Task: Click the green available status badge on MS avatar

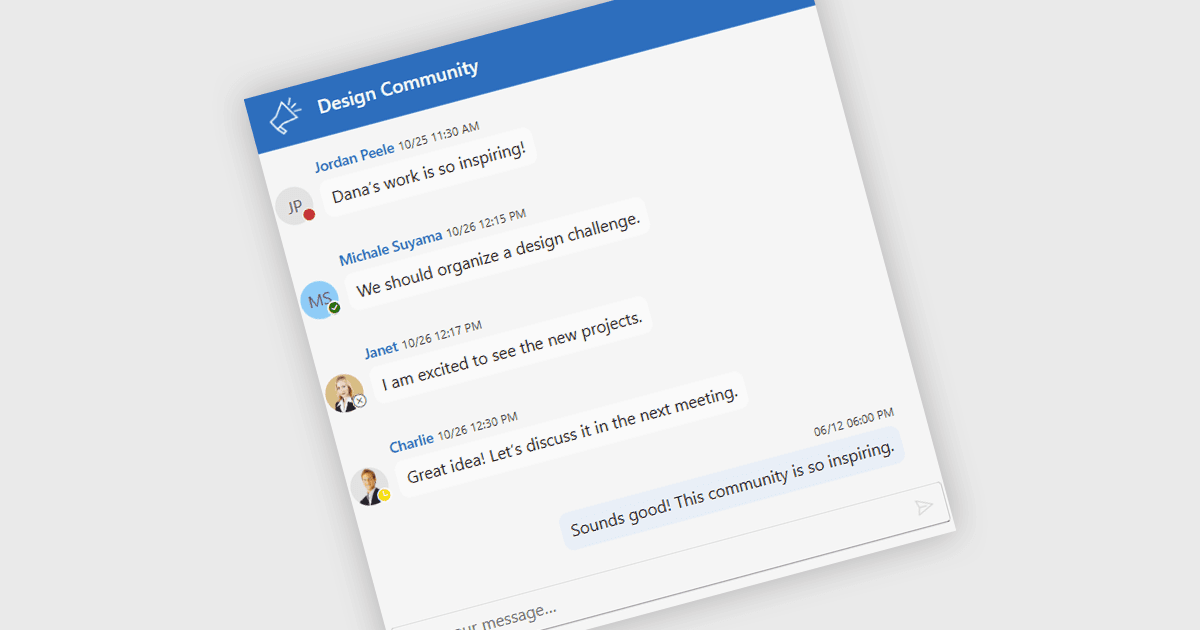Action: pyautogui.click(x=334, y=308)
